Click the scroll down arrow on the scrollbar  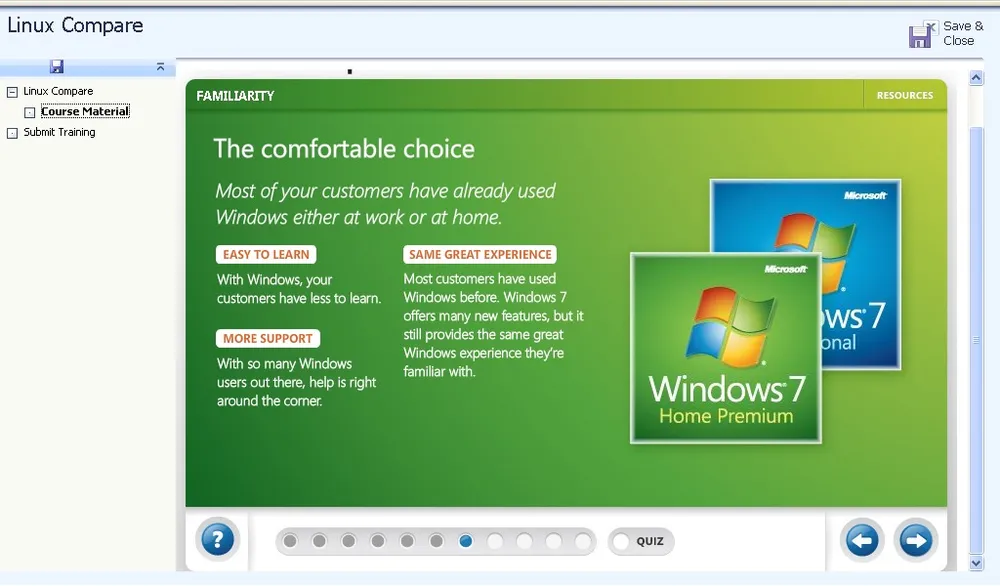[x=976, y=563]
